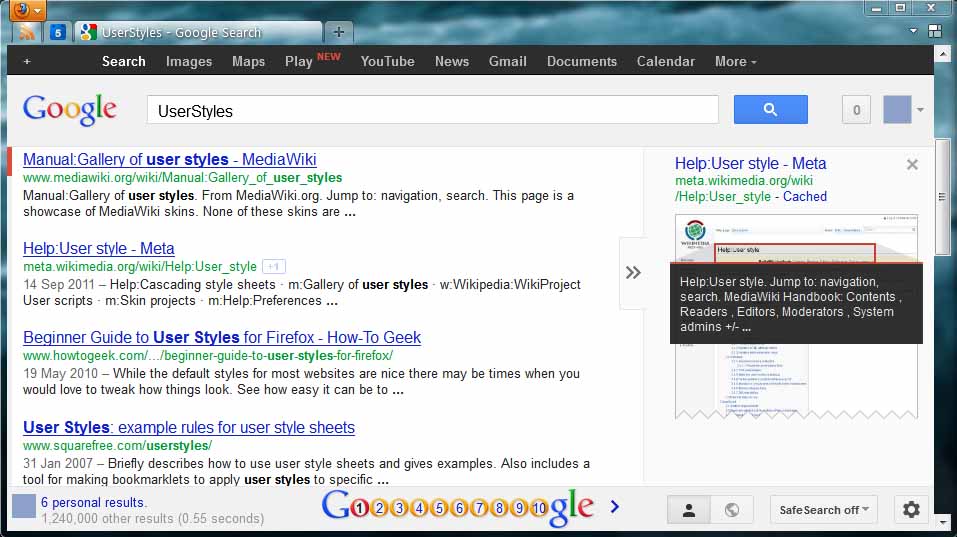
Task: Go to results page 6
Action: (460, 508)
